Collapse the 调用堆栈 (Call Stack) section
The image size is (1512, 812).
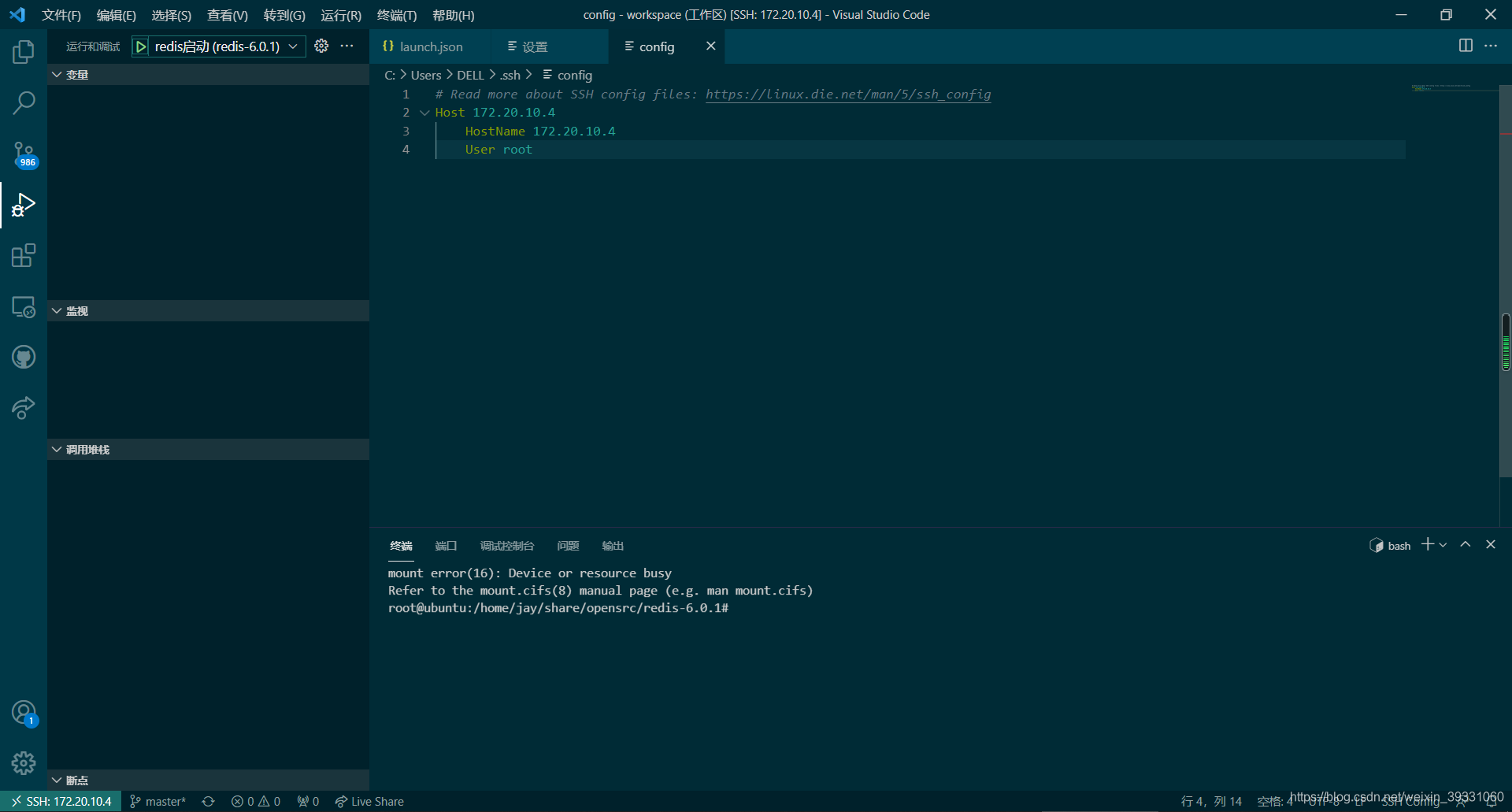click(x=208, y=449)
